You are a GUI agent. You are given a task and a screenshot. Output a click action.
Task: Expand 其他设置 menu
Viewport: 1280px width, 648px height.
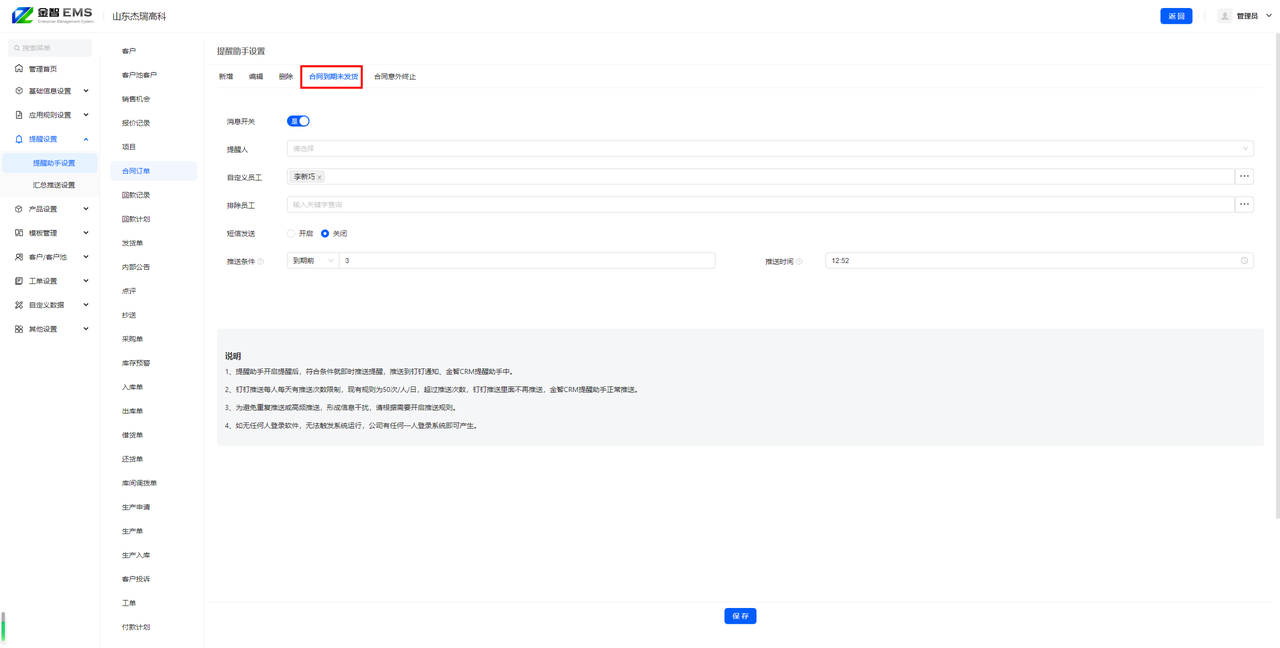click(86, 329)
